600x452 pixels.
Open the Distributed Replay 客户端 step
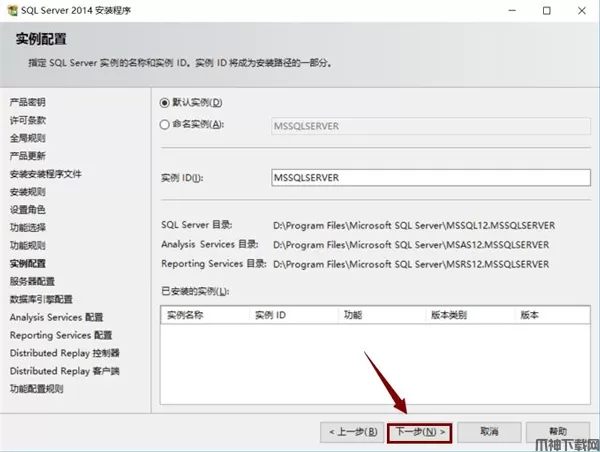pyautogui.click(x=65, y=371)
